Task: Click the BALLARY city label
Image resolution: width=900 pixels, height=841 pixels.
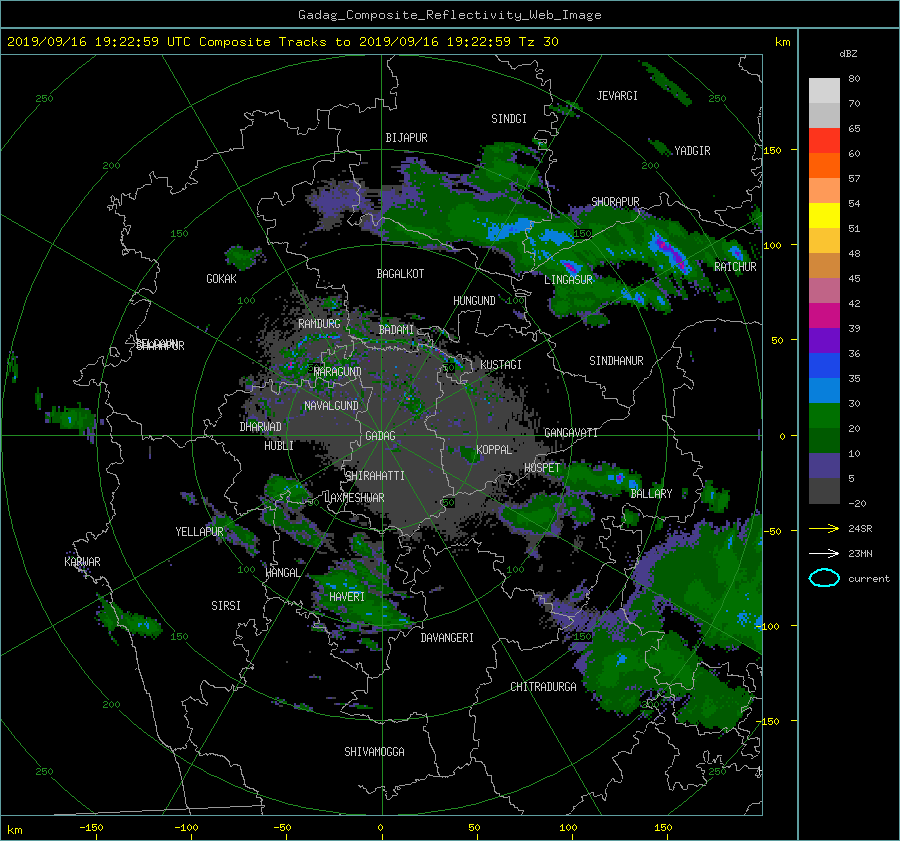Action: point(651,494)
